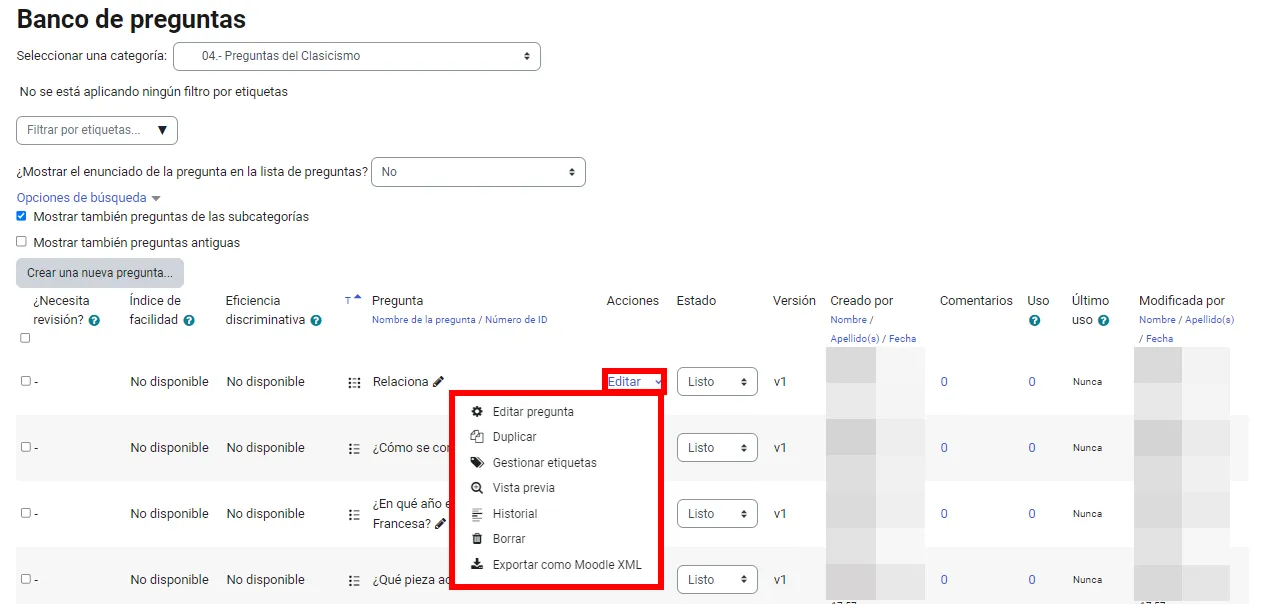This screenshot has width=1267, height=604.
Task: Tick the checkbox for the Relaciona question row
Action: (26, 381)
